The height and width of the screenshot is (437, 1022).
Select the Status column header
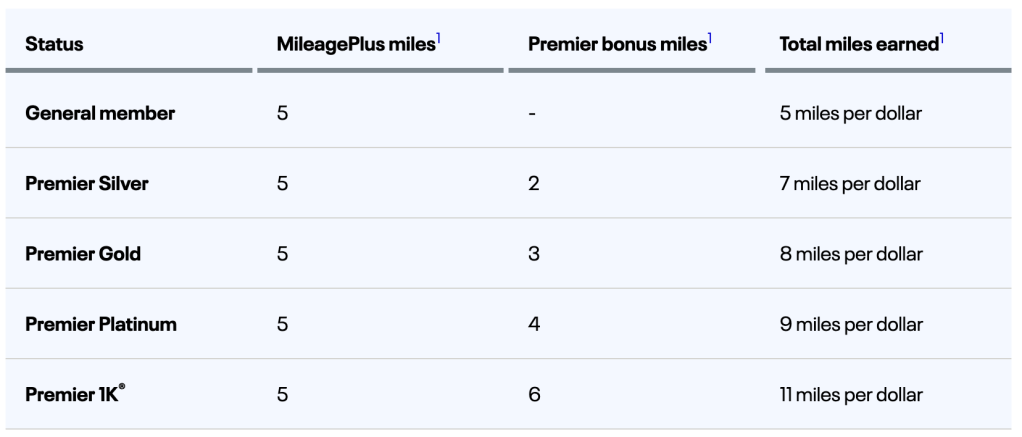tap(54, 45)
